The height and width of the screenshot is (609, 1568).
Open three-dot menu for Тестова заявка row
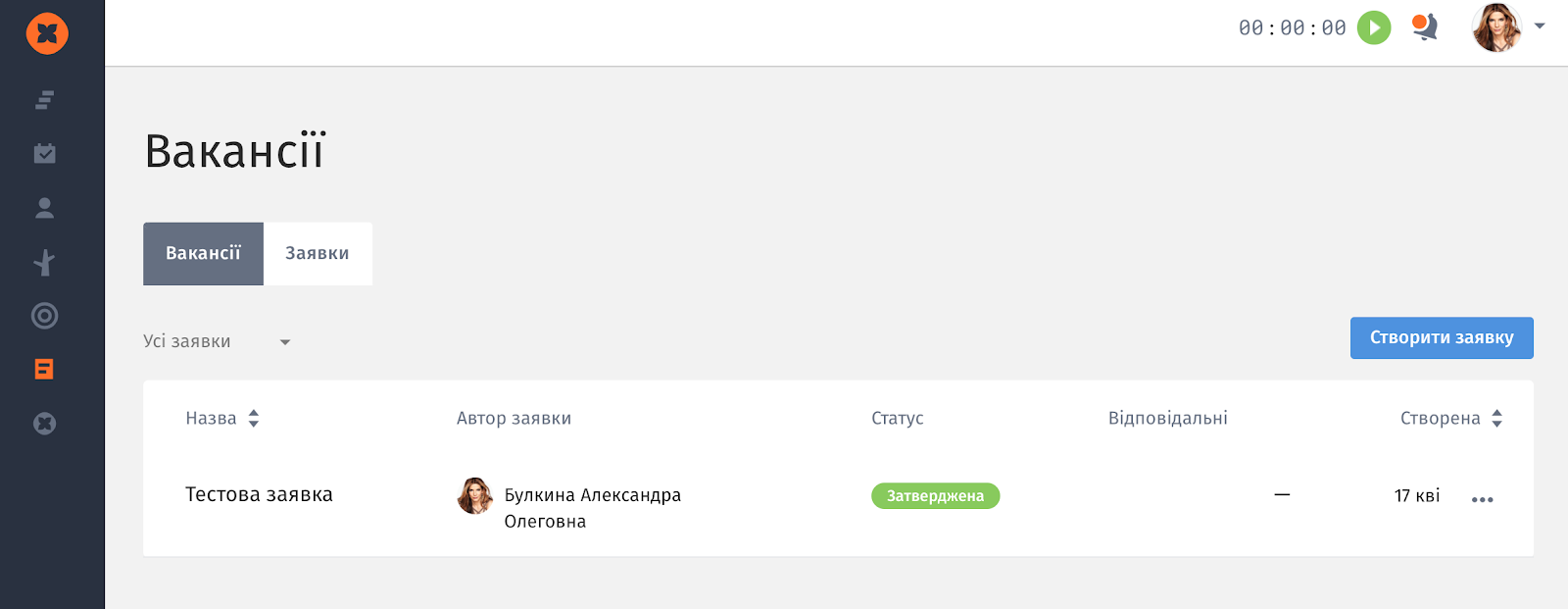(x=1483, y=499)
